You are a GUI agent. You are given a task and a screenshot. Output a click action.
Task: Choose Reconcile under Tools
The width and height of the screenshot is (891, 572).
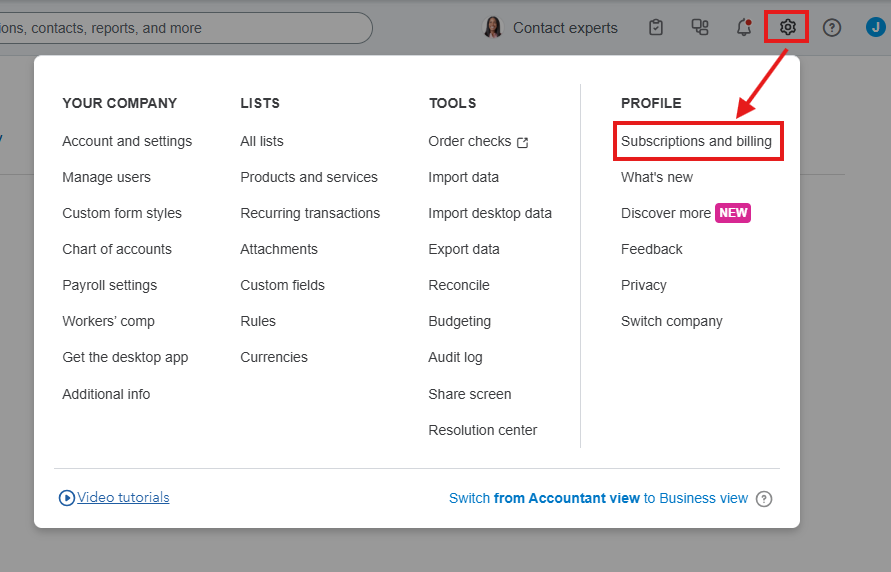(x=459, y=285)
